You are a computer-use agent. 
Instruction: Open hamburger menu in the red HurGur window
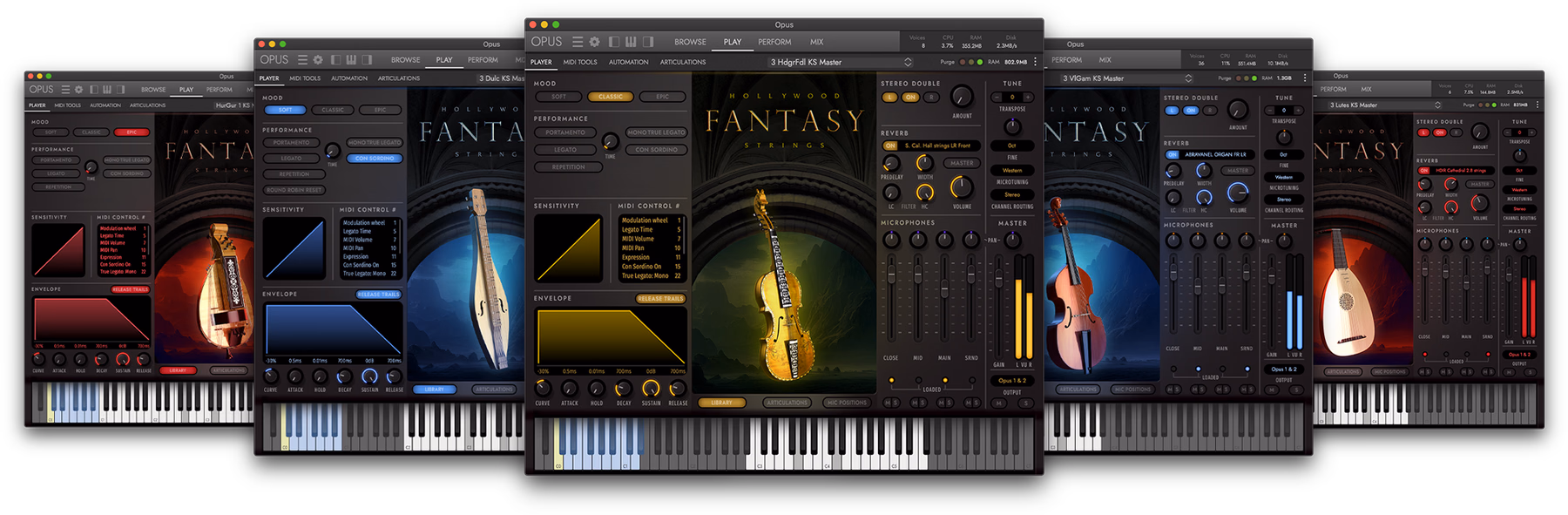point(64,90)
